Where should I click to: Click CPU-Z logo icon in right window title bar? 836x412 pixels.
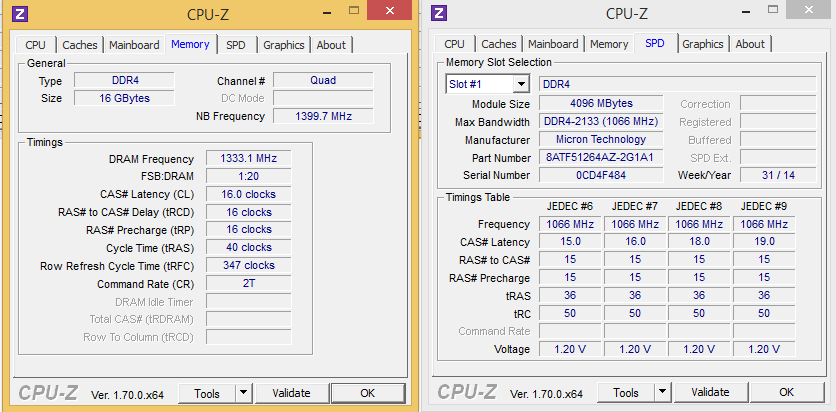pyautogui.click(x=439, y=13)
